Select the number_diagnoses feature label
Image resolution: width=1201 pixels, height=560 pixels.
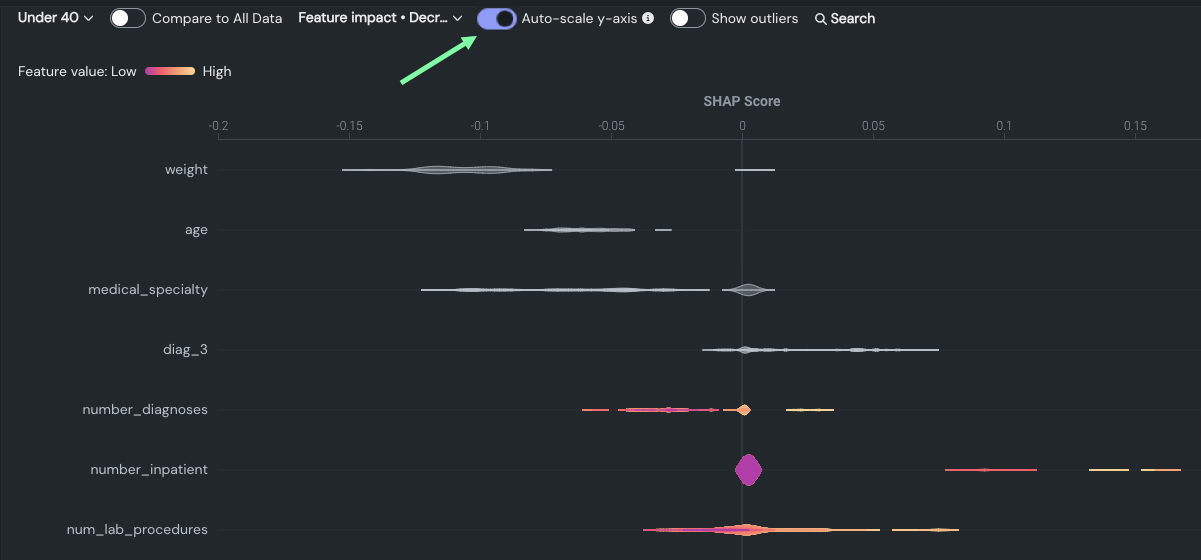click(145, 410)
